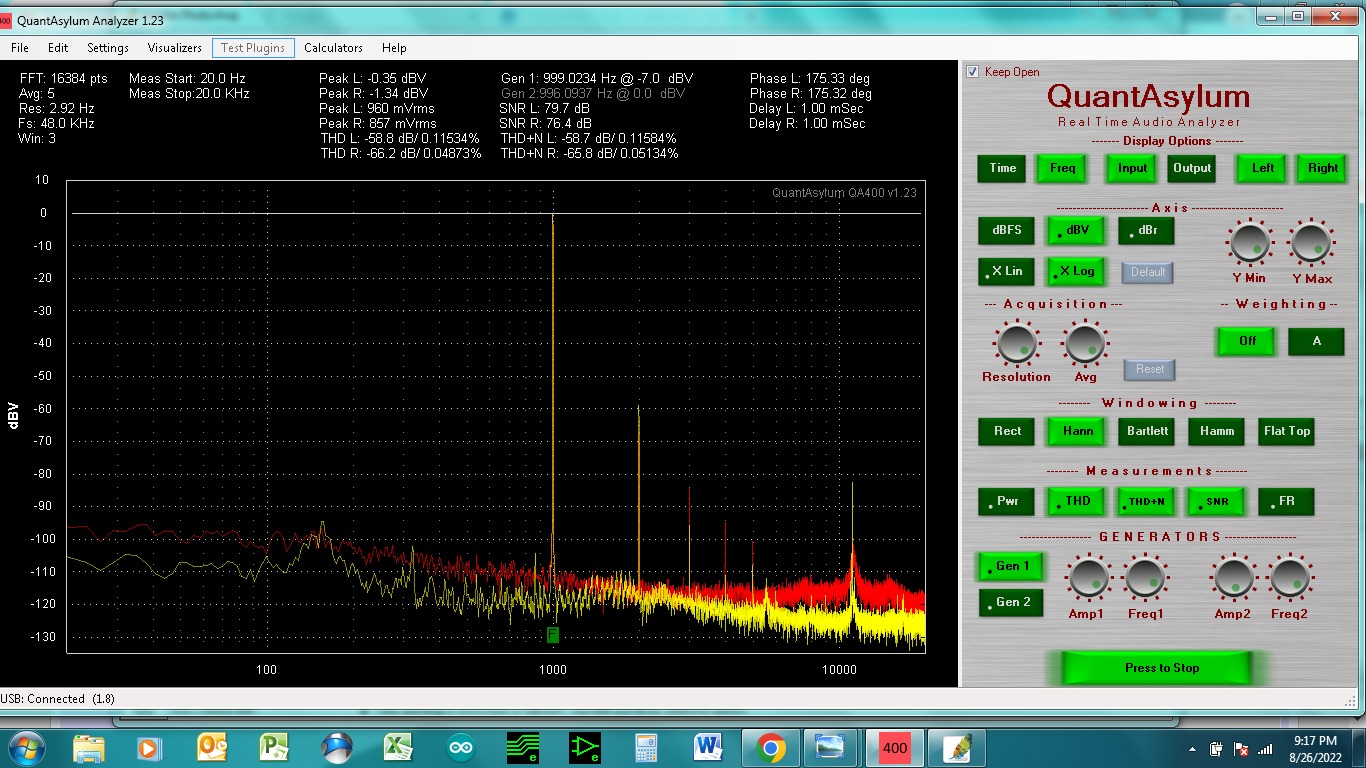Open the Edit menu

tap(58, 48)
